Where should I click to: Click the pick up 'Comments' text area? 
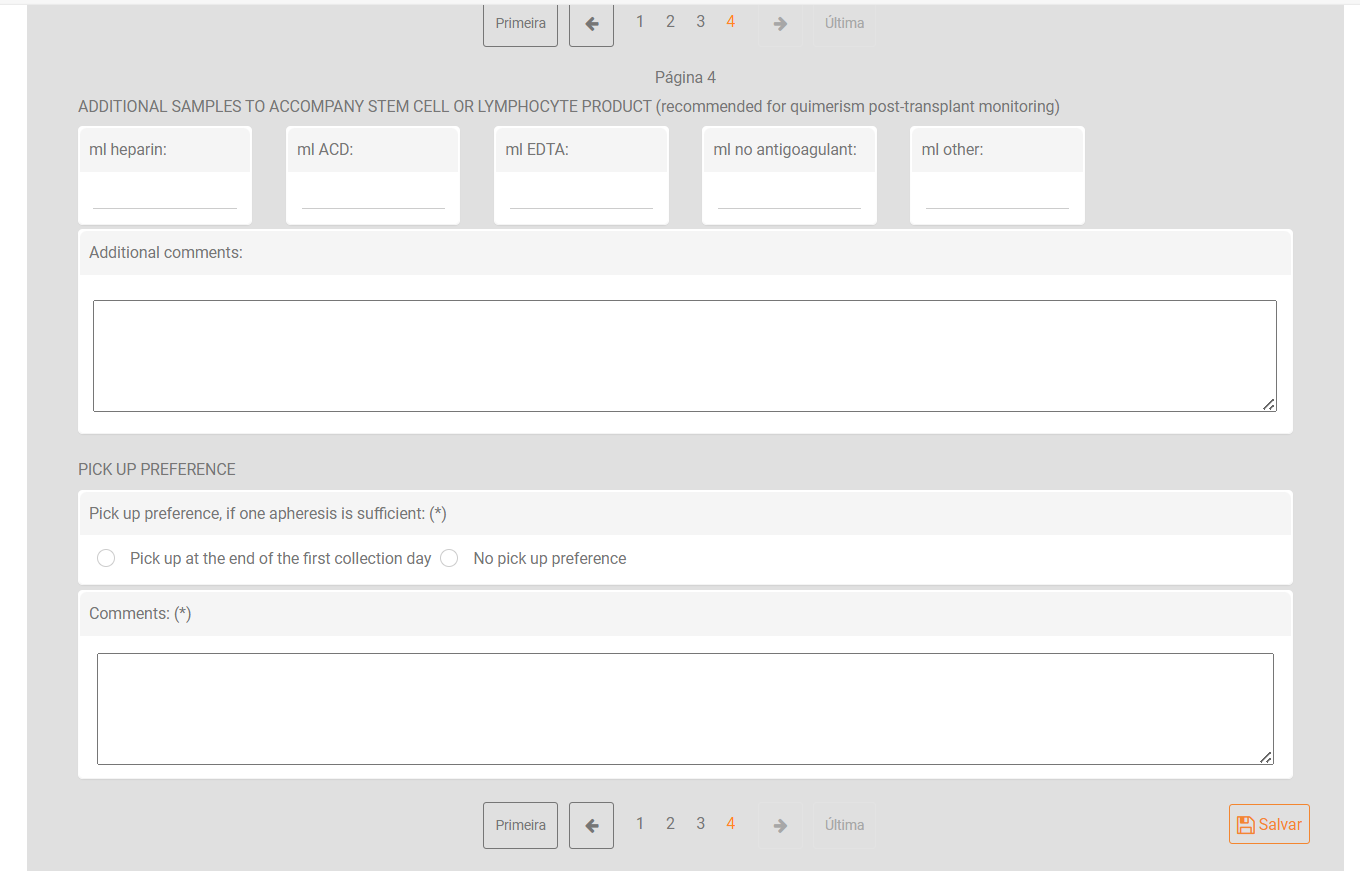pos(684,709)
